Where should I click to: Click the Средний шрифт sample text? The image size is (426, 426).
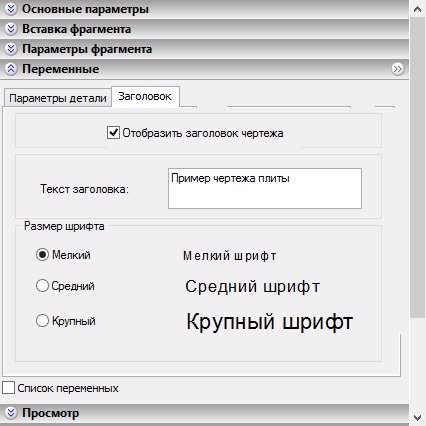[253, 286]
